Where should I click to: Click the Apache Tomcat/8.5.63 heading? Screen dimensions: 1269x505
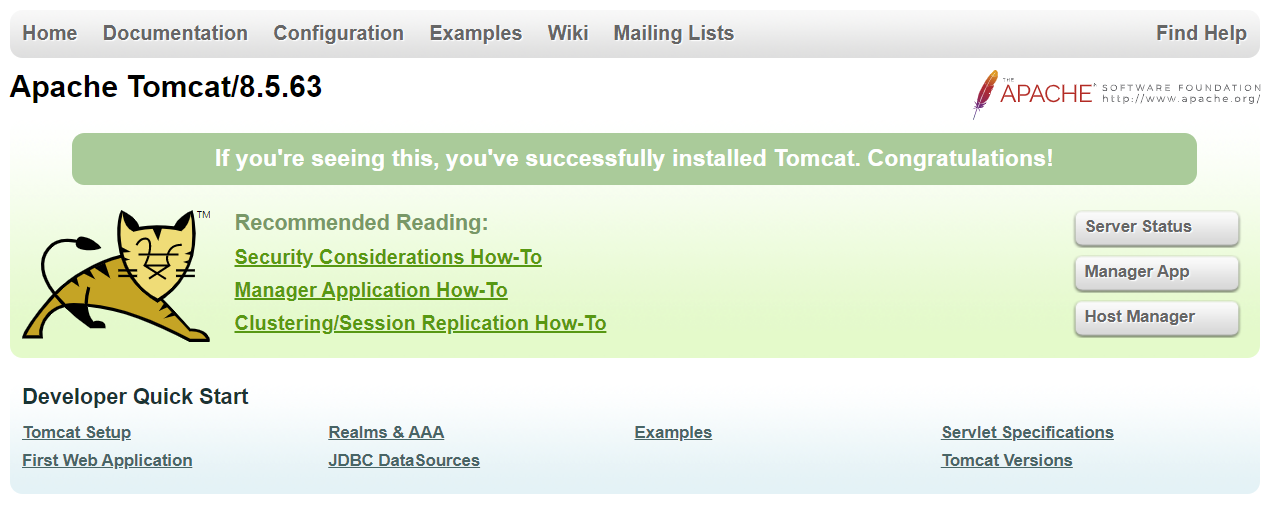tap(166, 88)
